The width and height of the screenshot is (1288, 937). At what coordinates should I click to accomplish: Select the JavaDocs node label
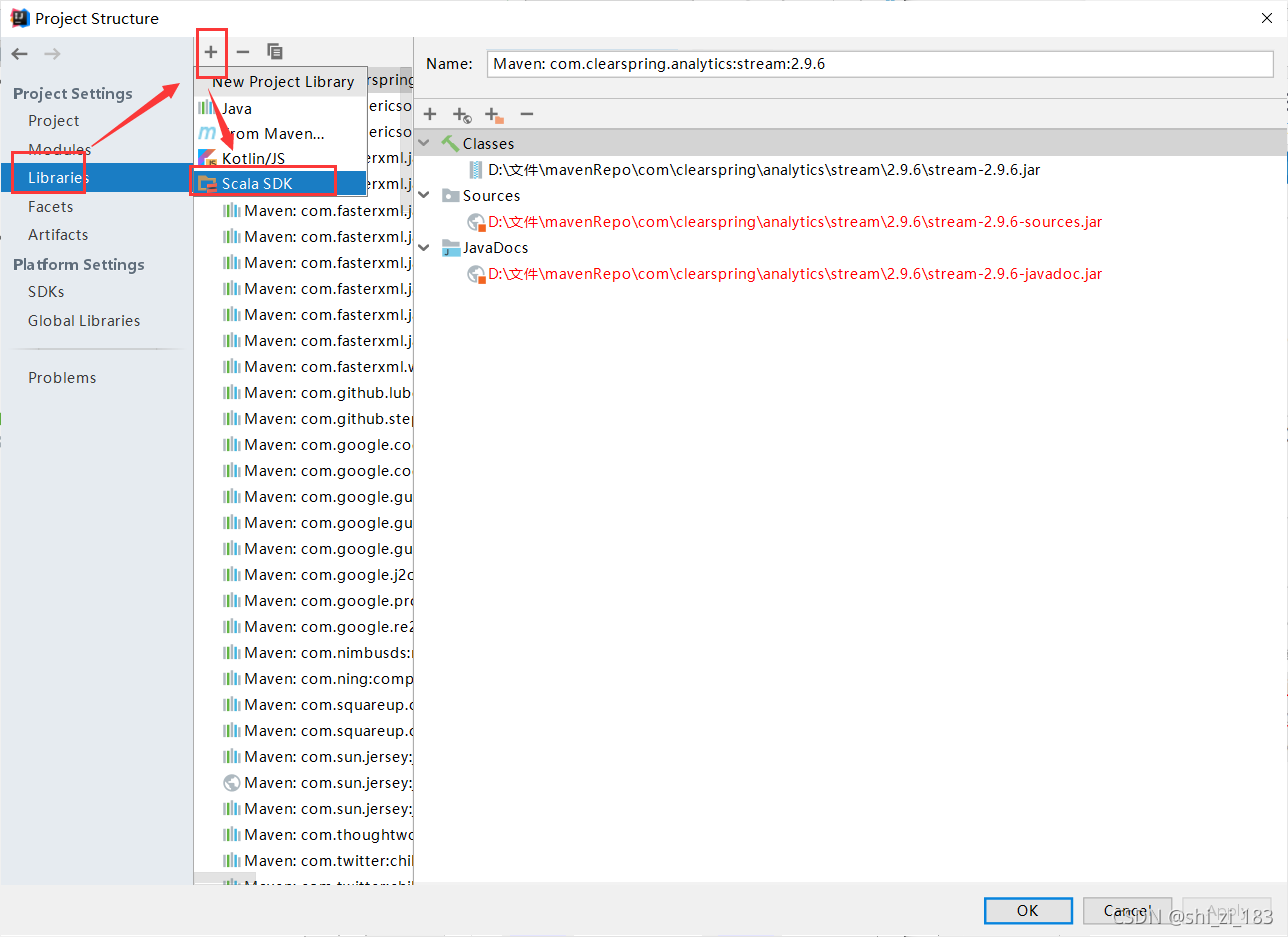(495, 247)
